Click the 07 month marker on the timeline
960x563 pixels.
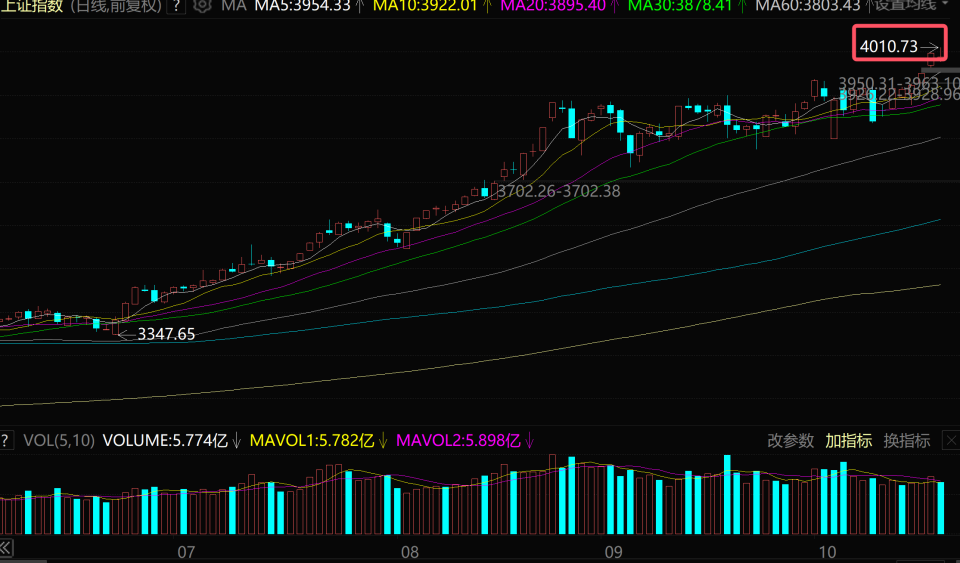[186, 553]
